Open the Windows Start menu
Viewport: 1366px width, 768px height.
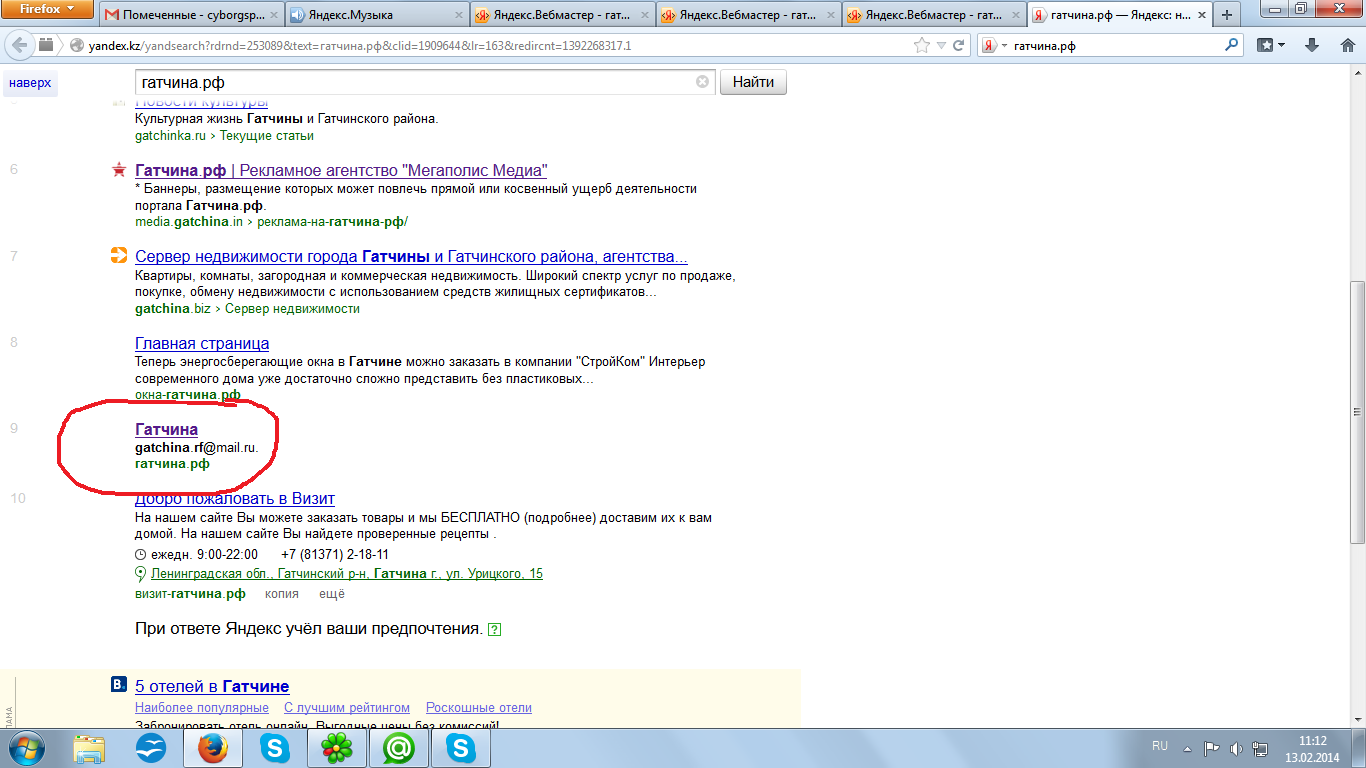(26, 747)
